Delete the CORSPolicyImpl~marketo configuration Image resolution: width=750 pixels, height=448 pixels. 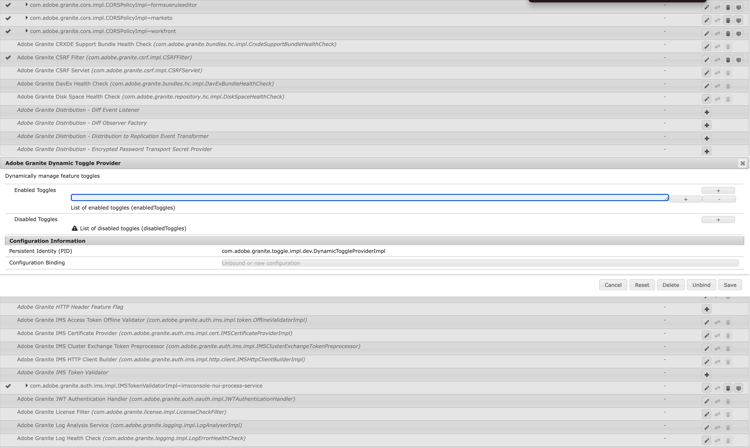pyautogui.click(x=728, y=20)
